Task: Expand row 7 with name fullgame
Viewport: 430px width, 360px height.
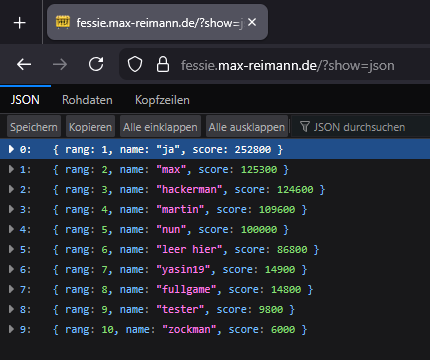Action: tap(11, 289)
